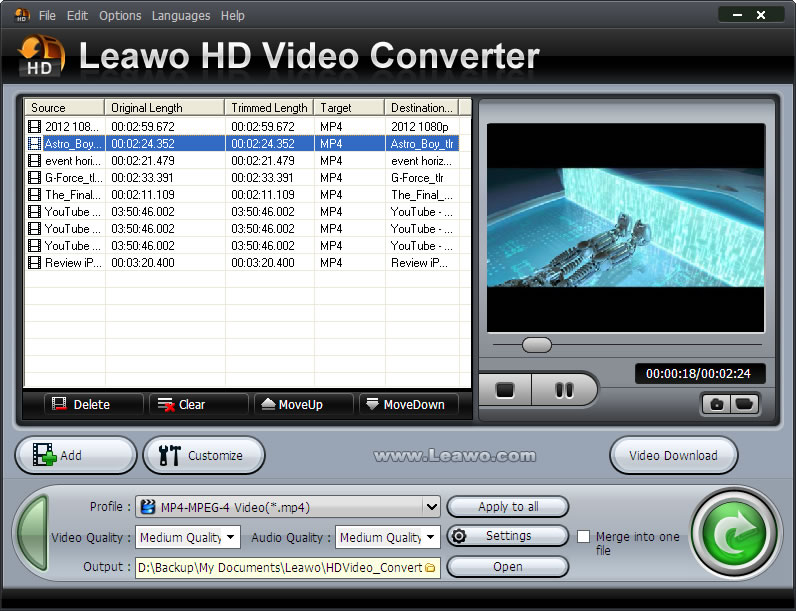Click the video preview seek slider handle
The width and height of the screenshot is (796, 611).
(537, 345)
